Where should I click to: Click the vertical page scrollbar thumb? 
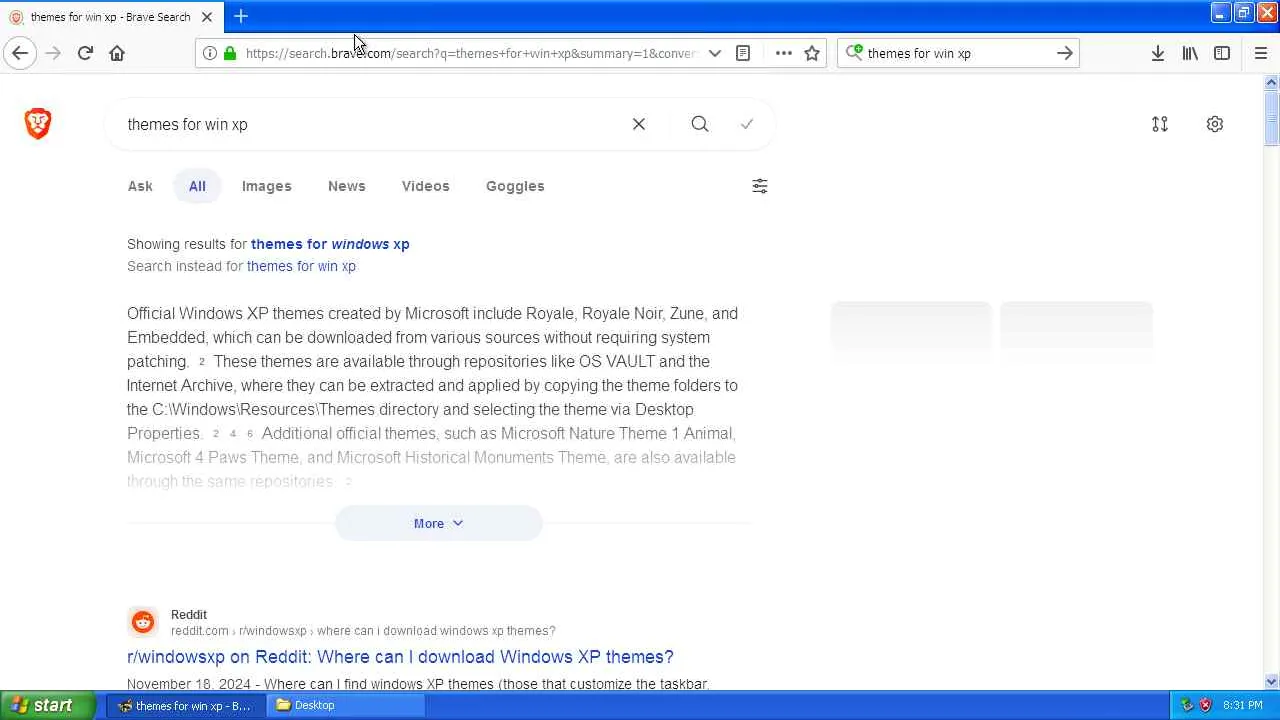click(1271, 118)
